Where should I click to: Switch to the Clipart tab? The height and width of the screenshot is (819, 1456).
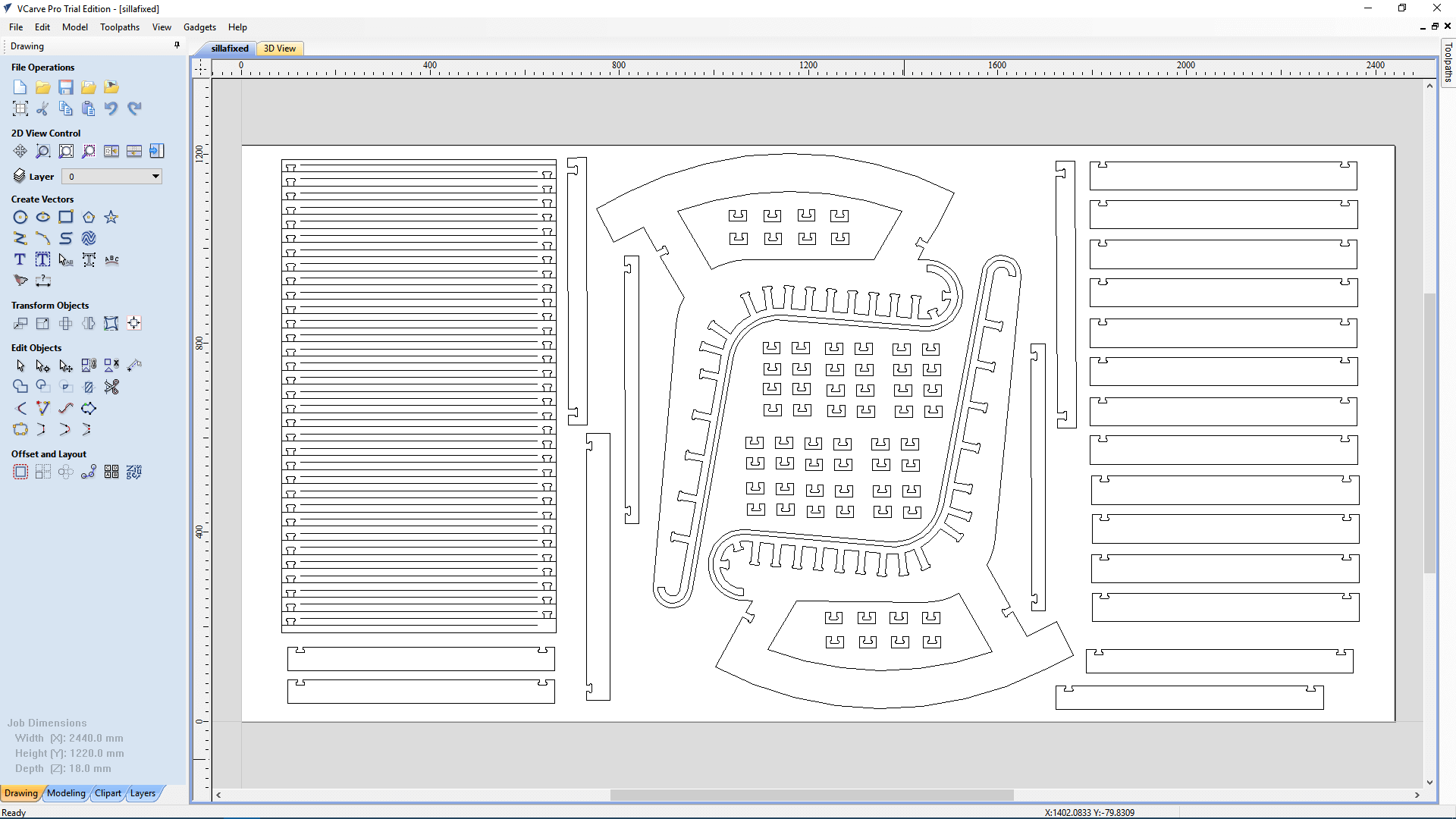[x=108, y=793]
